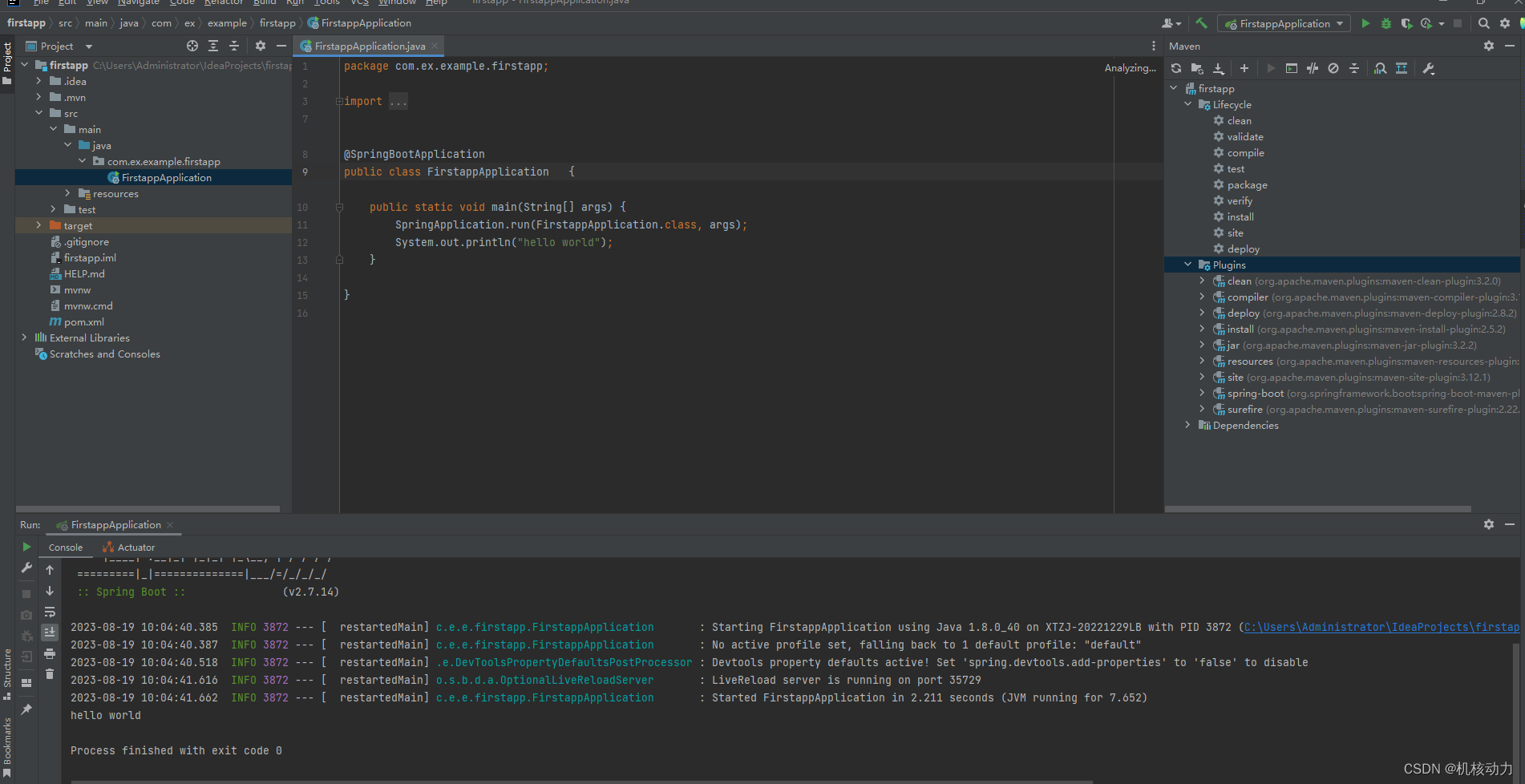The height and width of the screenshot is (784, 1525).
Task: Expand the target folder
Action: pos(38,225)
